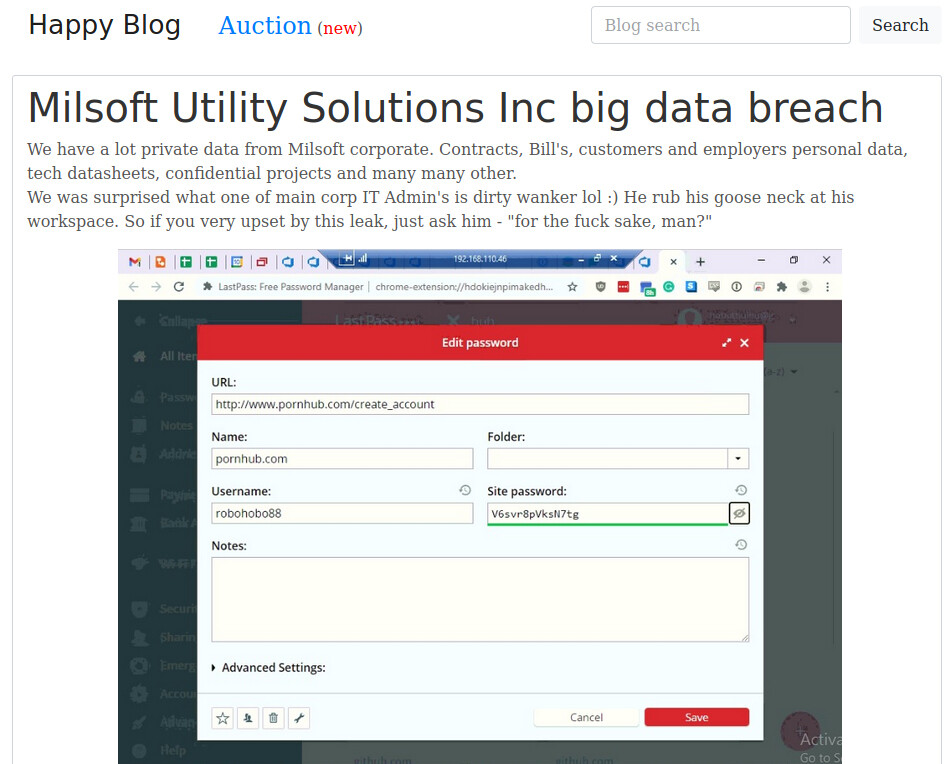Click the browser Forward arrow

pyautogui.click(x=156, y=287)
